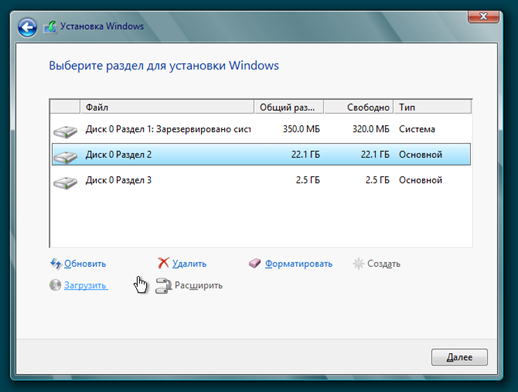
Task: Click the Основной type of Раздел 2
Action: coord(421,155)
